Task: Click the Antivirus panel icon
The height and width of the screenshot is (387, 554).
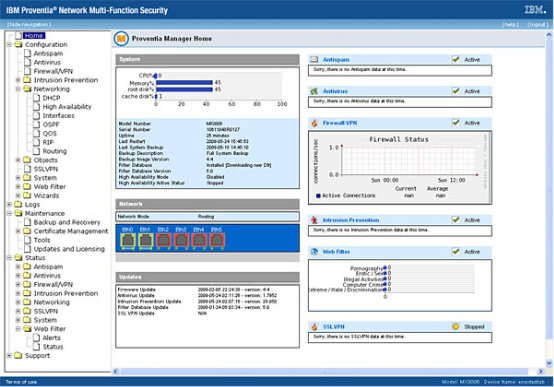Action: [x=314, y=91]
